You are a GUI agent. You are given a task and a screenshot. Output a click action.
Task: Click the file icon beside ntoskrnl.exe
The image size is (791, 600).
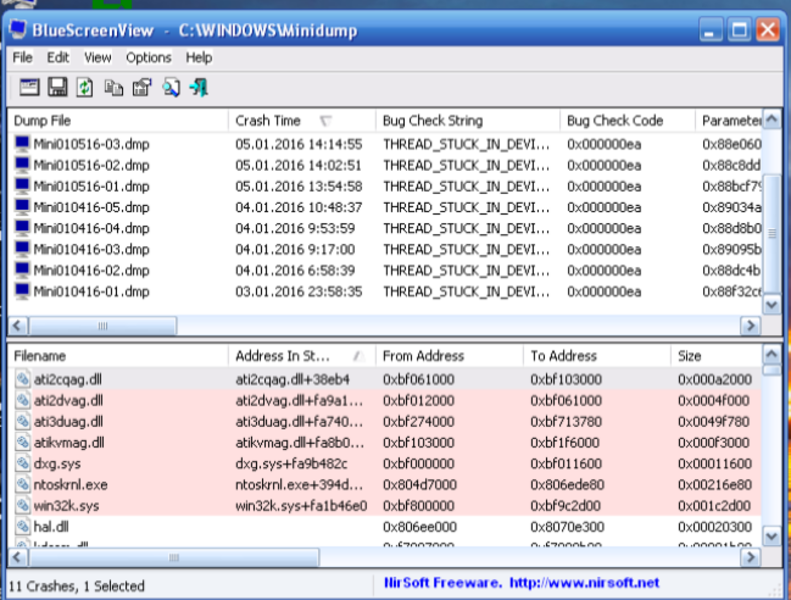click(x=22, y=484)
